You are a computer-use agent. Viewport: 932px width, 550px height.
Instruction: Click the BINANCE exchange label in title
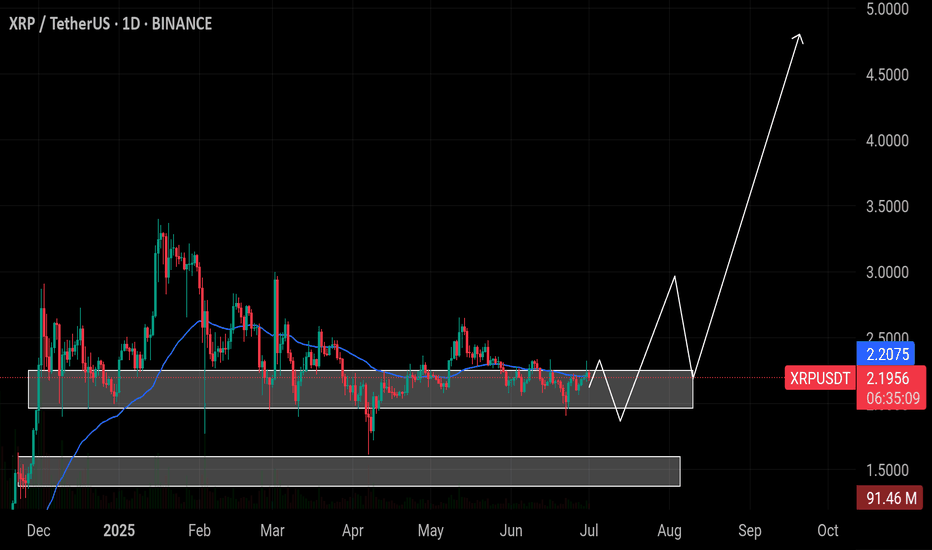[182, 24]
